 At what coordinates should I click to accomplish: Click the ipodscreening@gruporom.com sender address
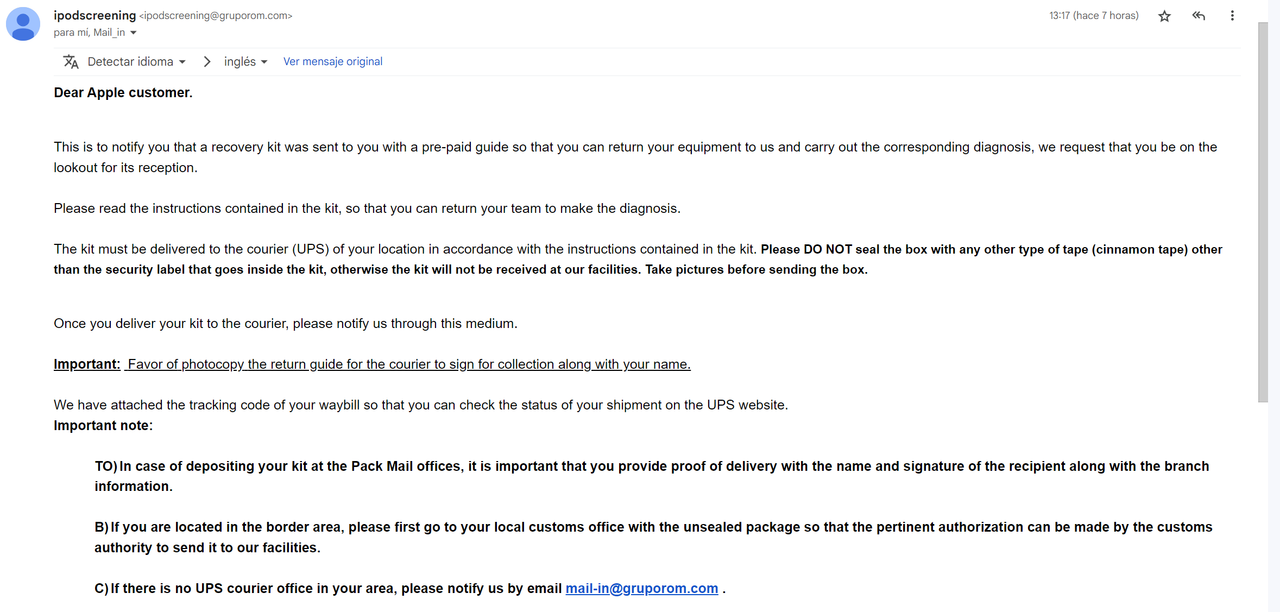click(217, 16)
